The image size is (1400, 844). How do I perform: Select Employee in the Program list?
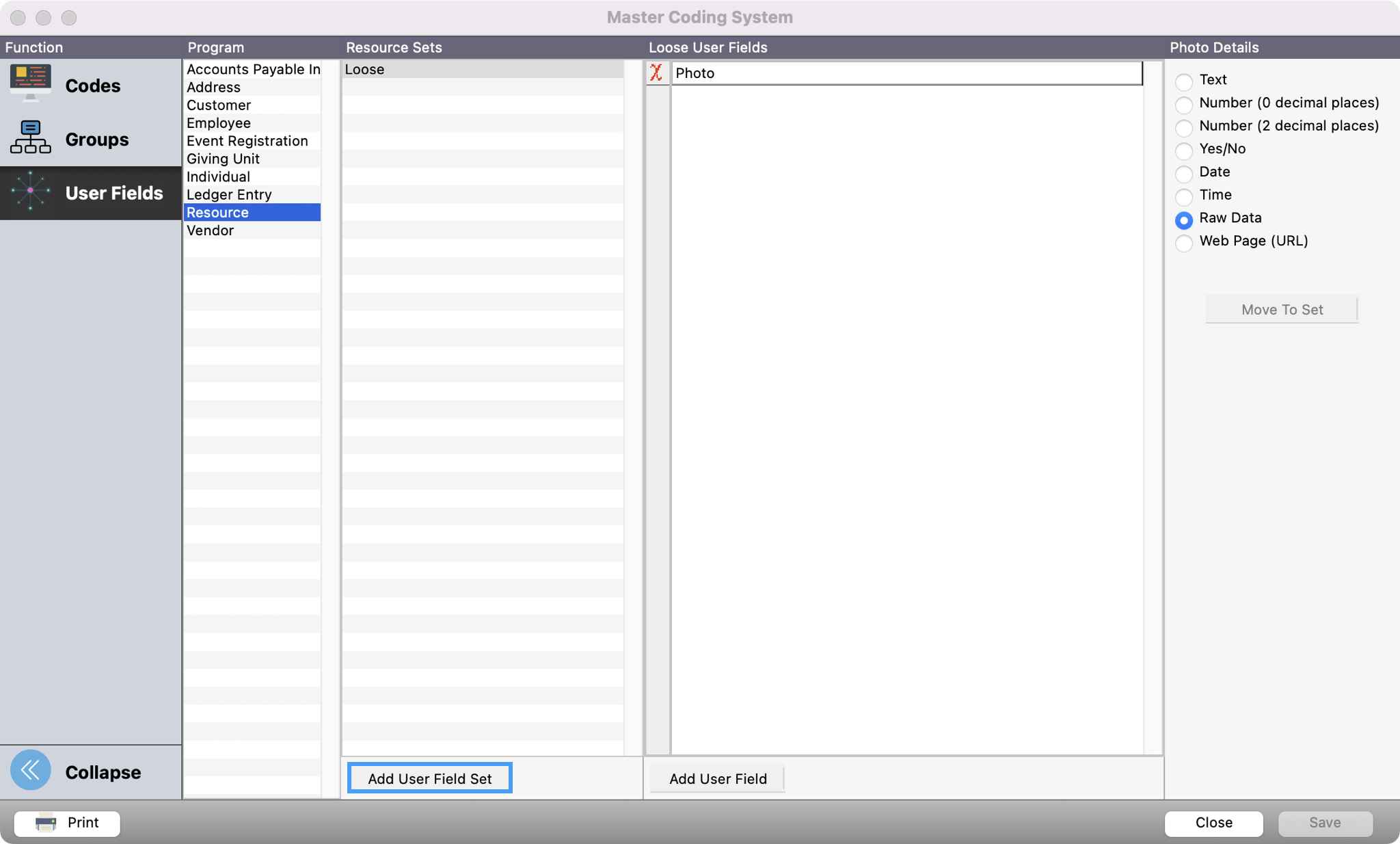pyautogui.click(x=219, y=123)
